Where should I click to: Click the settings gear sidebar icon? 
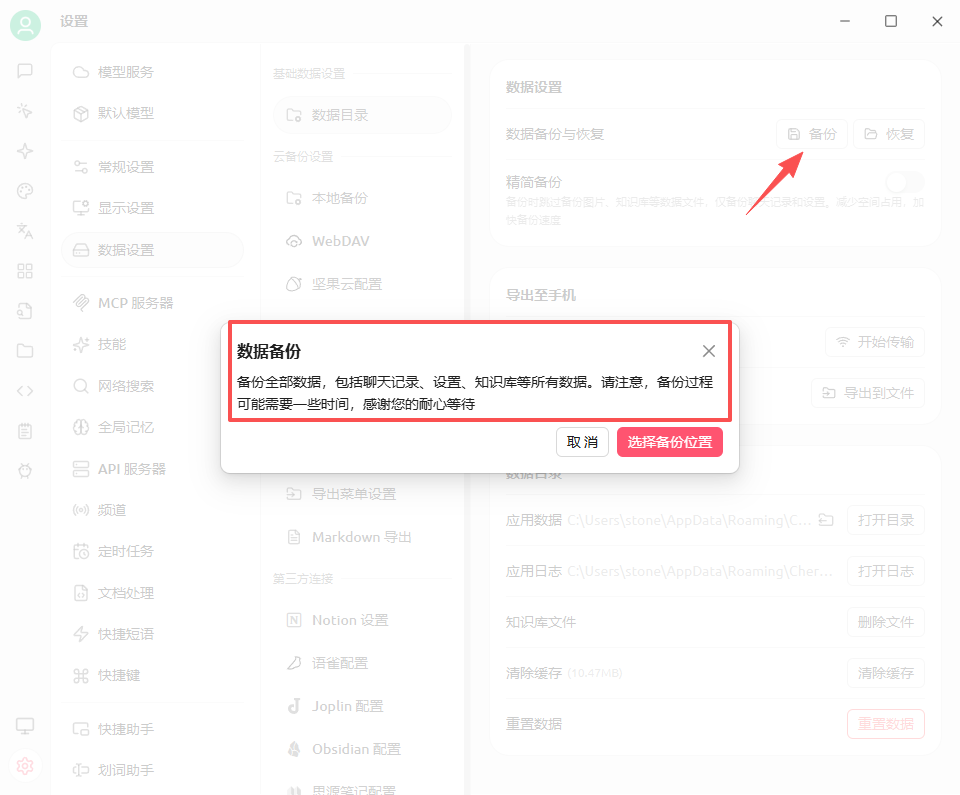point(25,766)
